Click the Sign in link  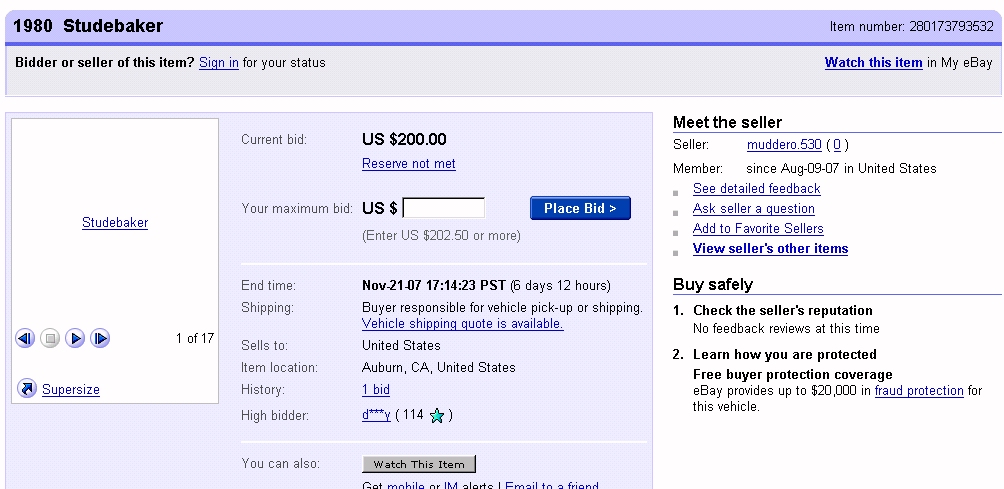pos(219,63)
